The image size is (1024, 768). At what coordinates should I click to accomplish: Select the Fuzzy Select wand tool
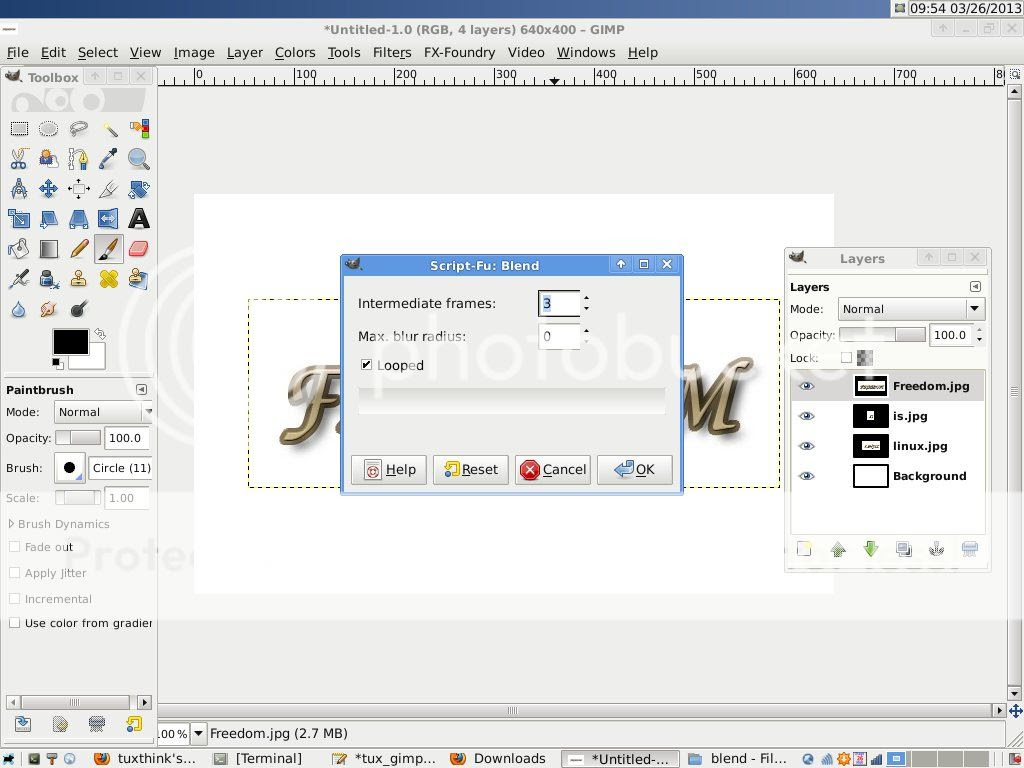pos(109,129)
